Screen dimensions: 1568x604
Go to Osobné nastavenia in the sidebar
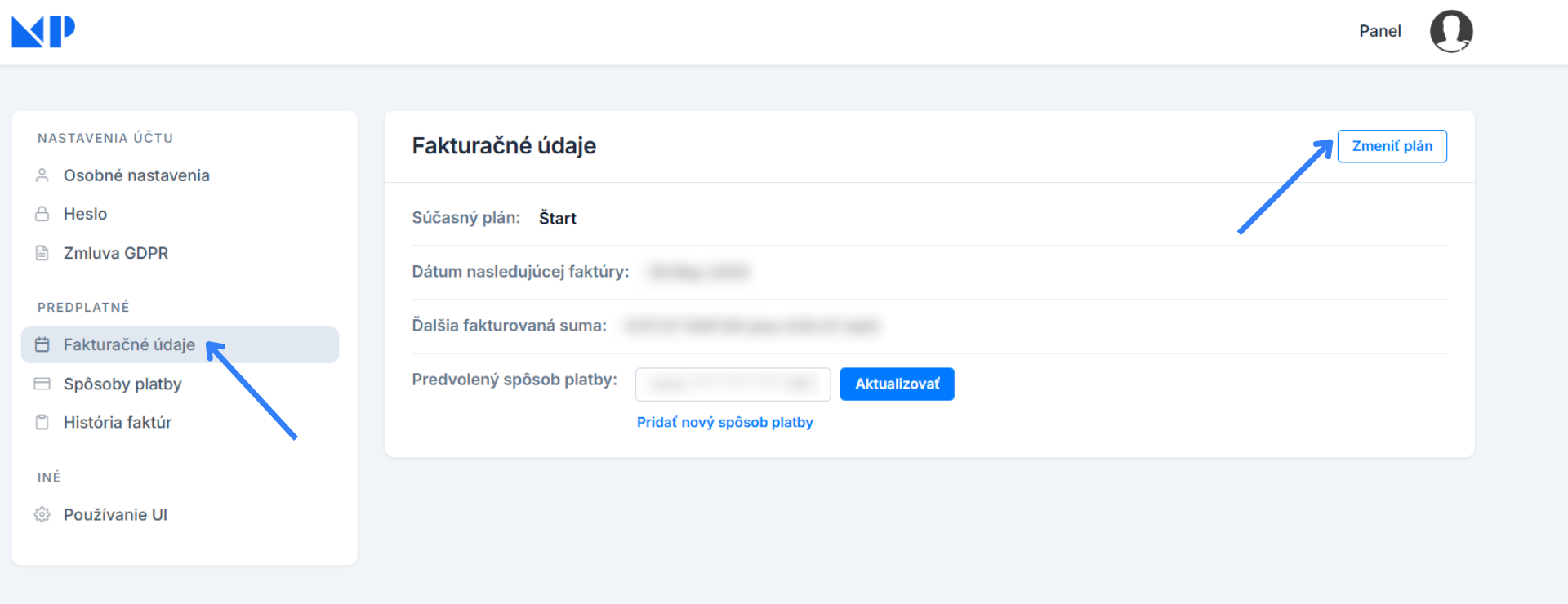[136, 175]
